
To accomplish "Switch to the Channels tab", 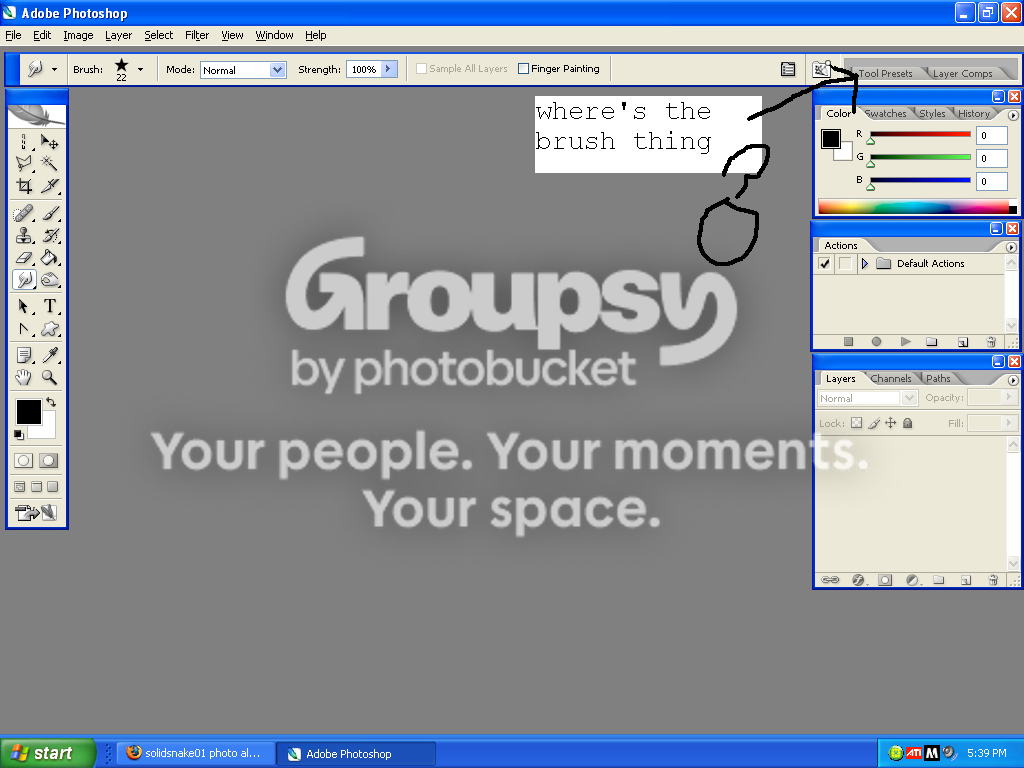I will pyautogui.click(x=891, y=379).
